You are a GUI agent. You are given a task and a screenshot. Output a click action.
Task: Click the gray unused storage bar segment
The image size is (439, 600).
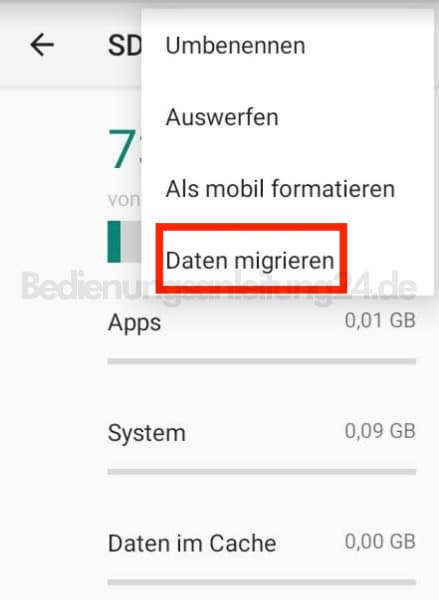(131, 242)
